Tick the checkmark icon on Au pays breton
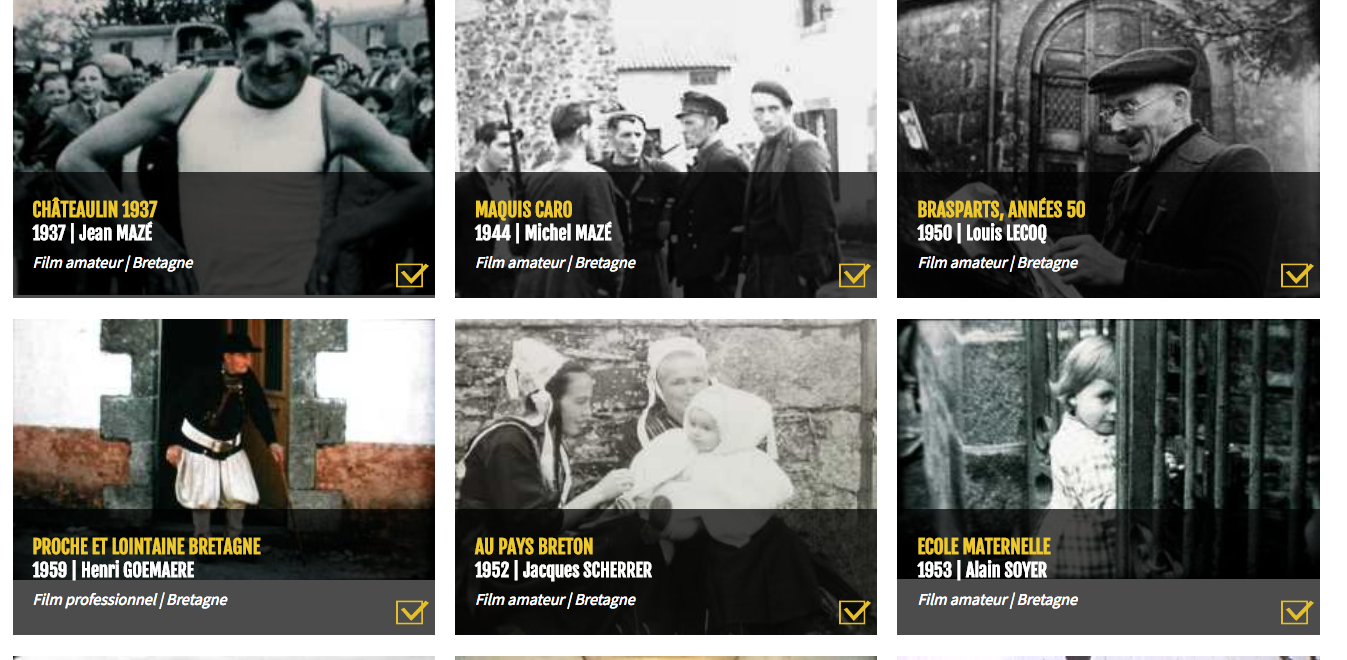This screenshot has height=660, width=1347. 854,612
